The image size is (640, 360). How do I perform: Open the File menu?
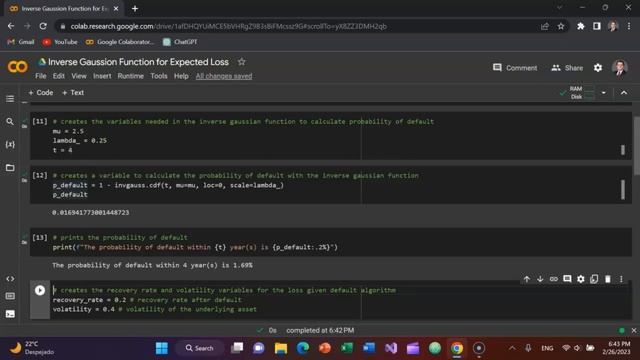point(40,76)
